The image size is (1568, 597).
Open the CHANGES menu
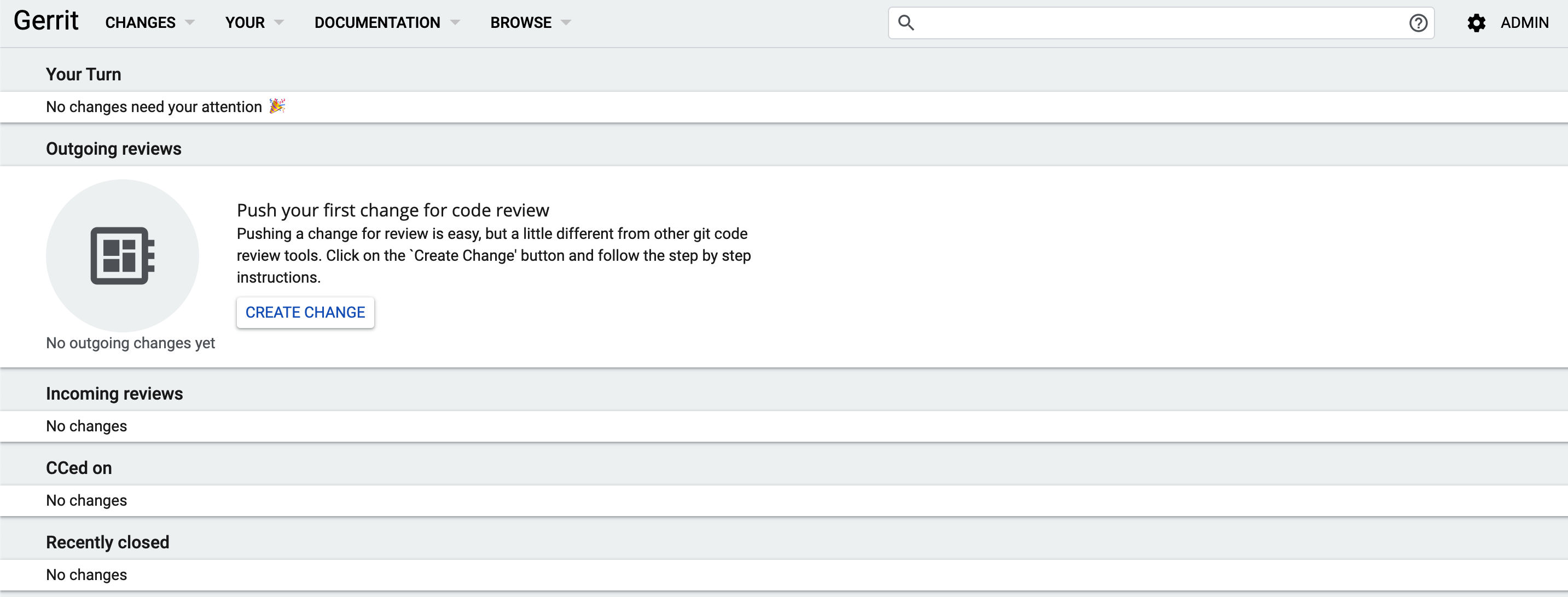[x=140, y=22]
